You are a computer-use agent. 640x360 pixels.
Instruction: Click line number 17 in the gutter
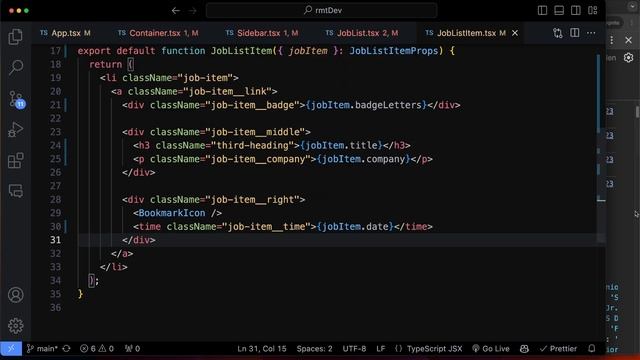click(x=56, y=51)
